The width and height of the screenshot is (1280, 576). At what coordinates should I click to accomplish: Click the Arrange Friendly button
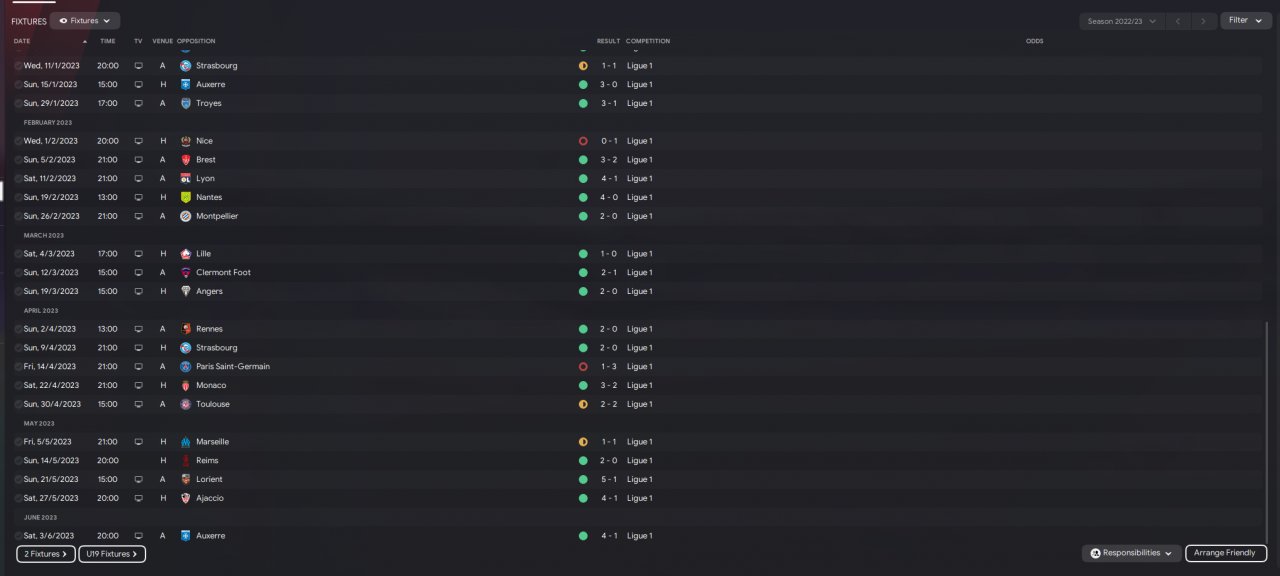pos(1226,553)
